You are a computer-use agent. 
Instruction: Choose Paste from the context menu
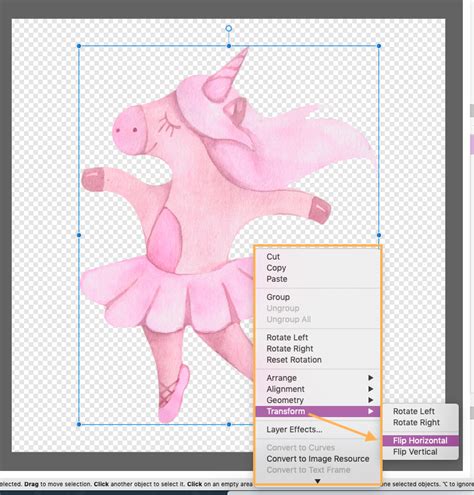click(318, 279)
